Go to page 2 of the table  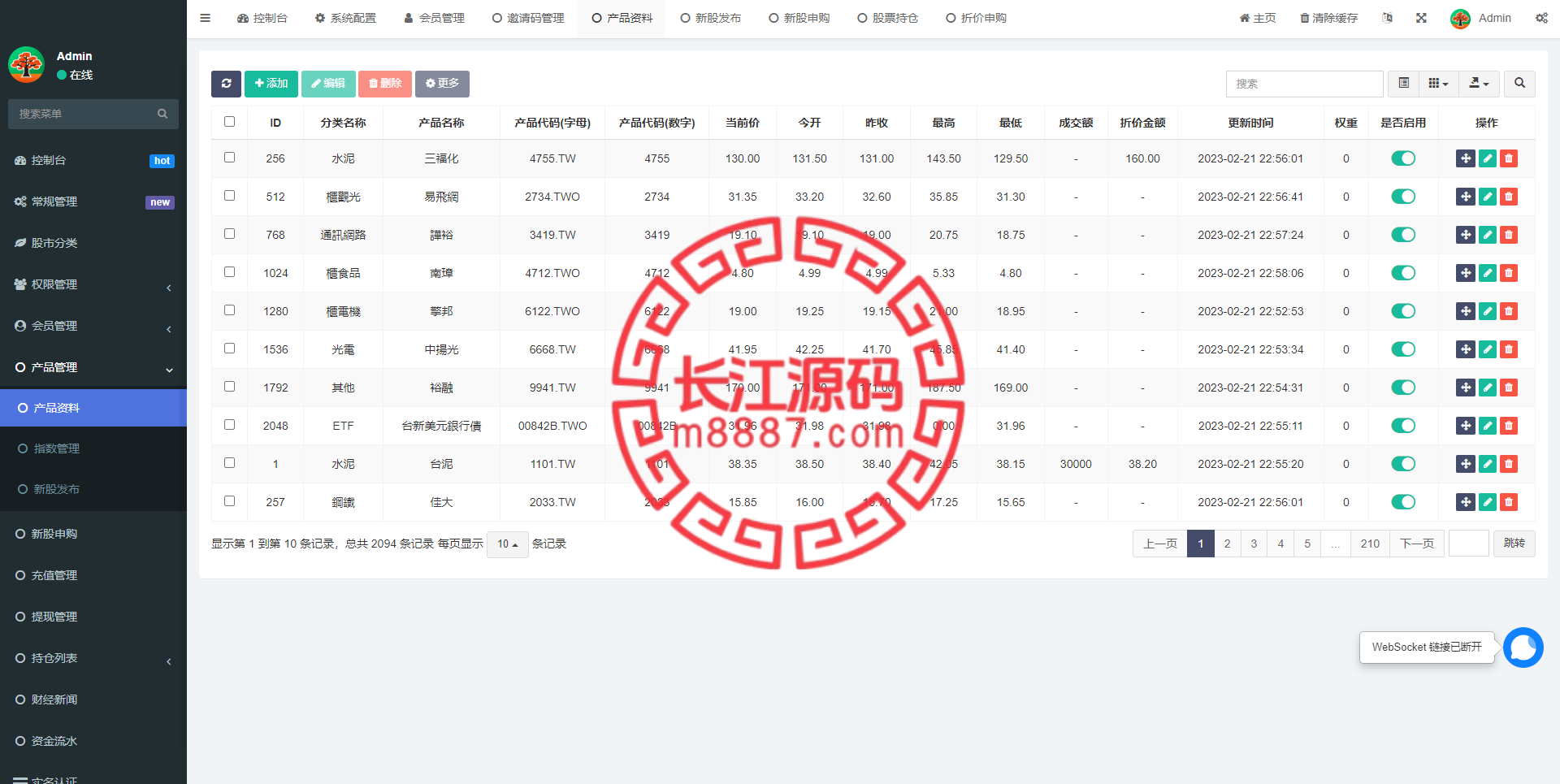[1227, 544]
